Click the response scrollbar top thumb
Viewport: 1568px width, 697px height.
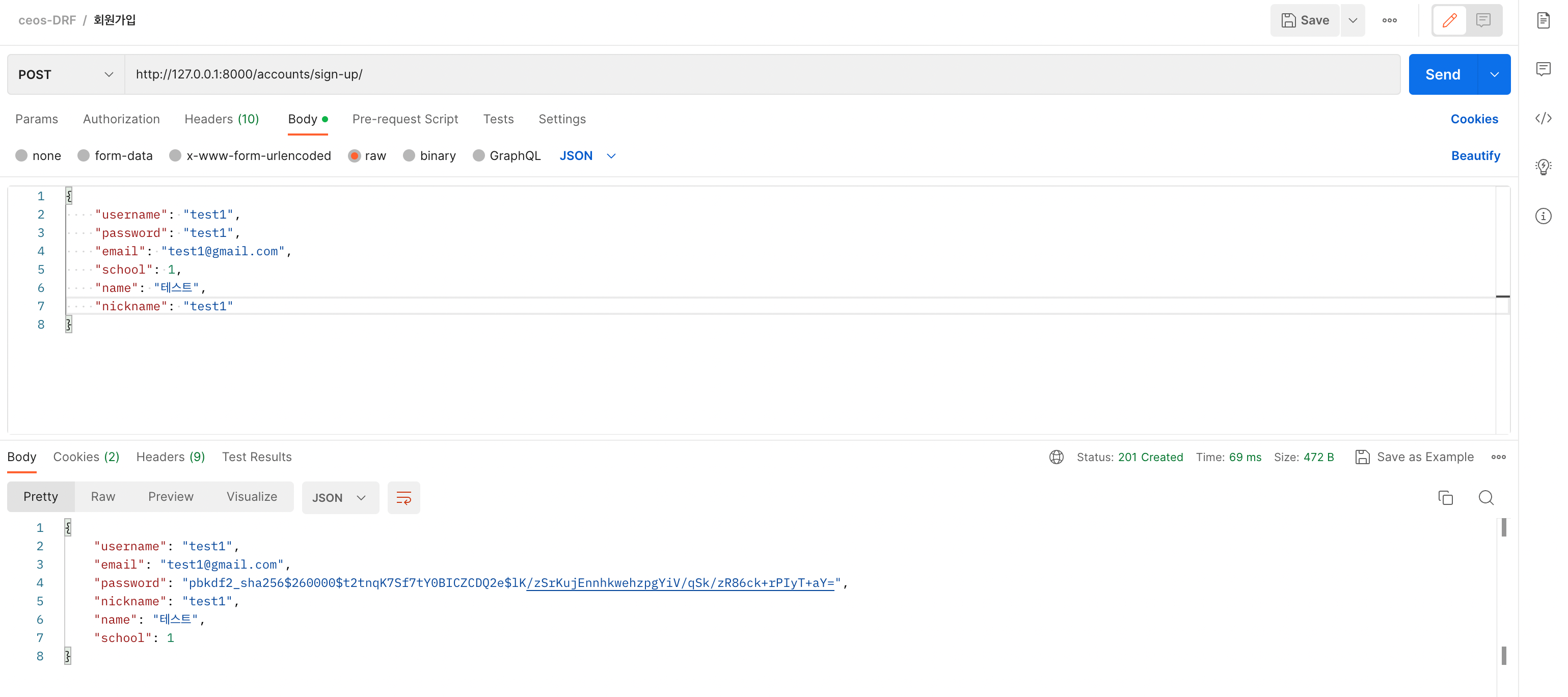[x=1503, y=527]
